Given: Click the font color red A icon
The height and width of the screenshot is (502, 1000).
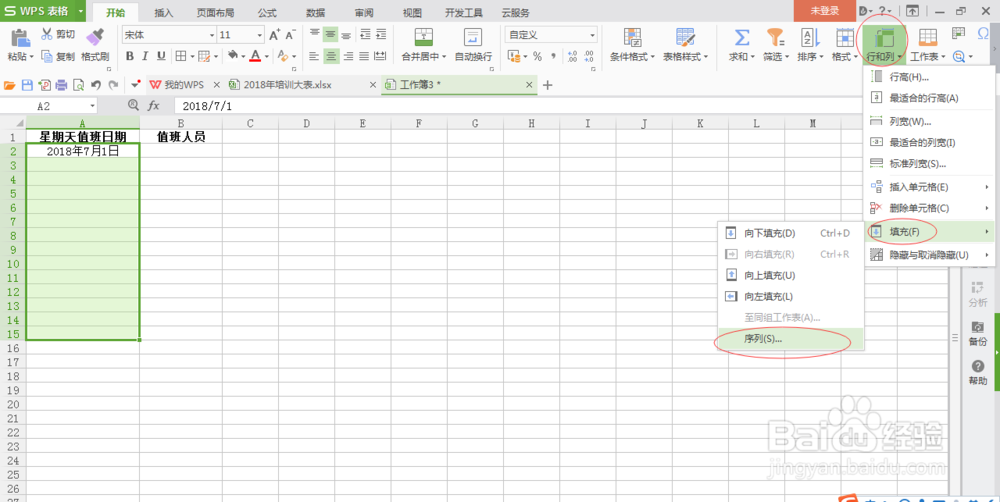Looking at the screenshot, I should (x=255, y=56).
